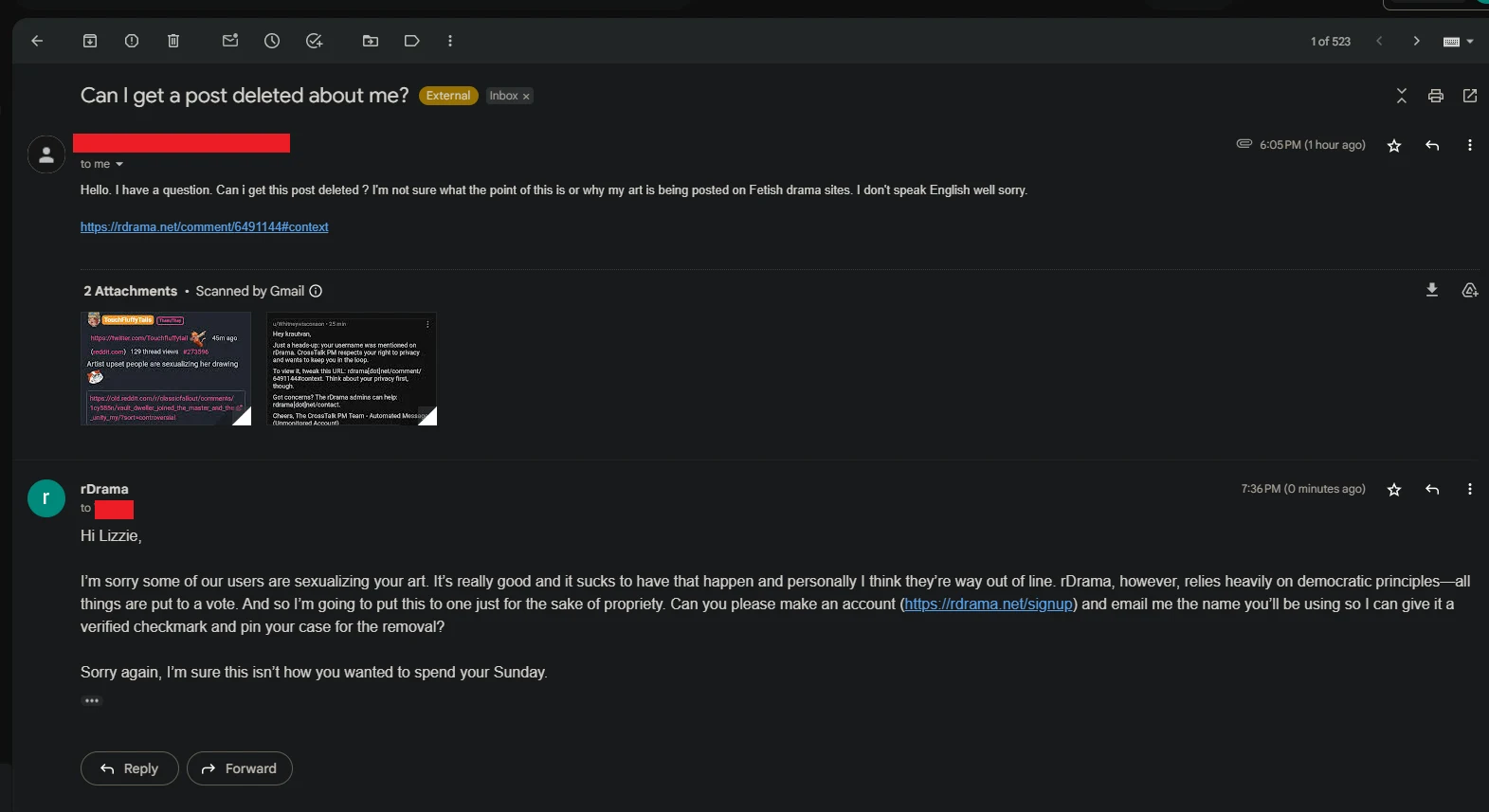Report this email as spam
The width and height of the screenshot is (1489, 812).
132,41
